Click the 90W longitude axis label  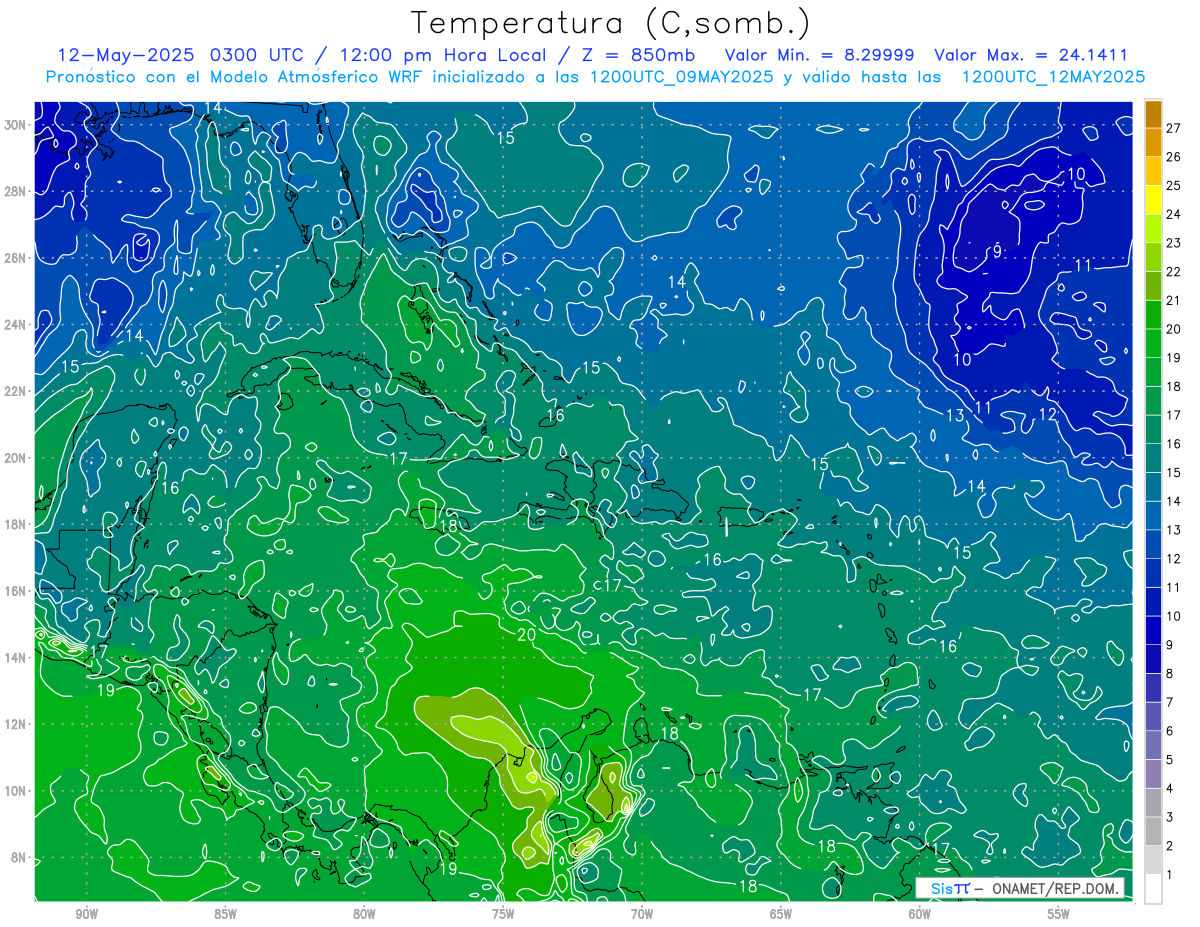[86, 914]
